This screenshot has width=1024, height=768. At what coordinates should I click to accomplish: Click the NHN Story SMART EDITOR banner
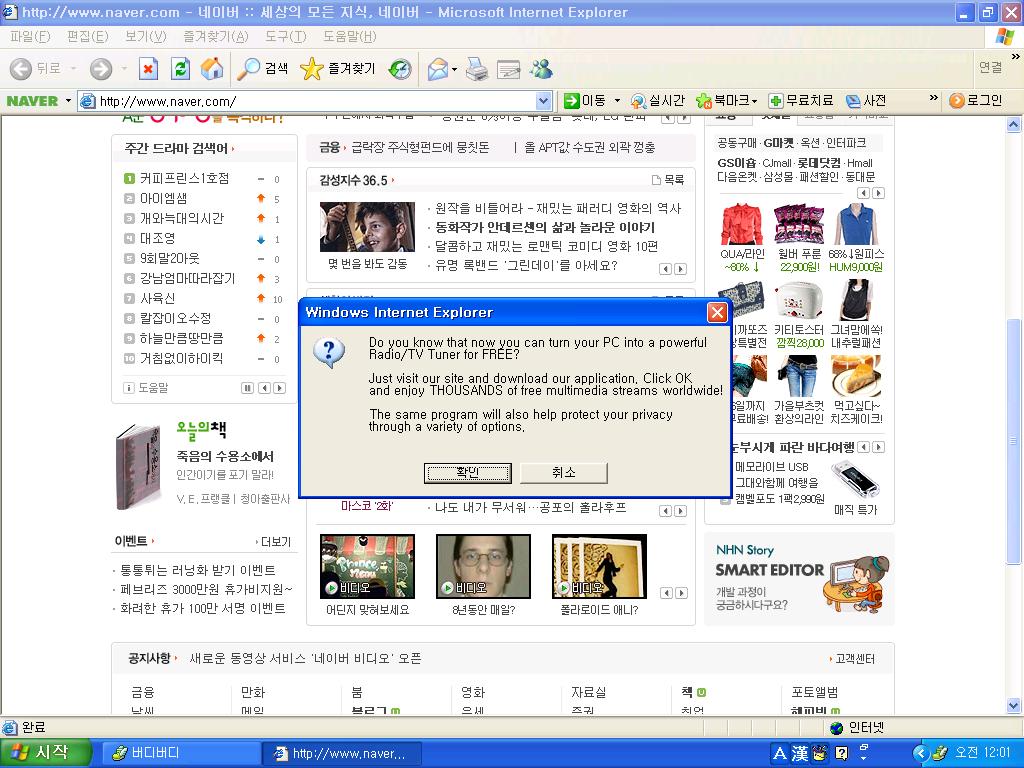tap(801, 577)
